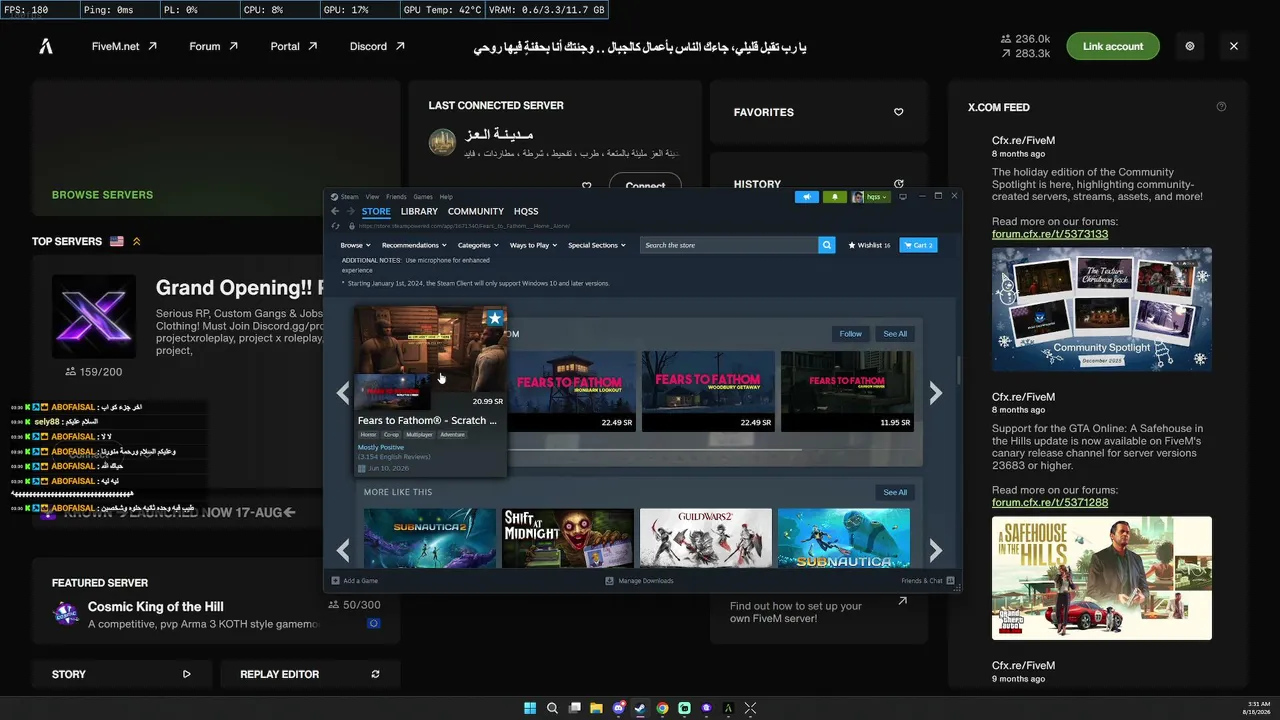Open Manage Downloads in Steam
Screen dimensions: 1280x720
pos(639,581)
